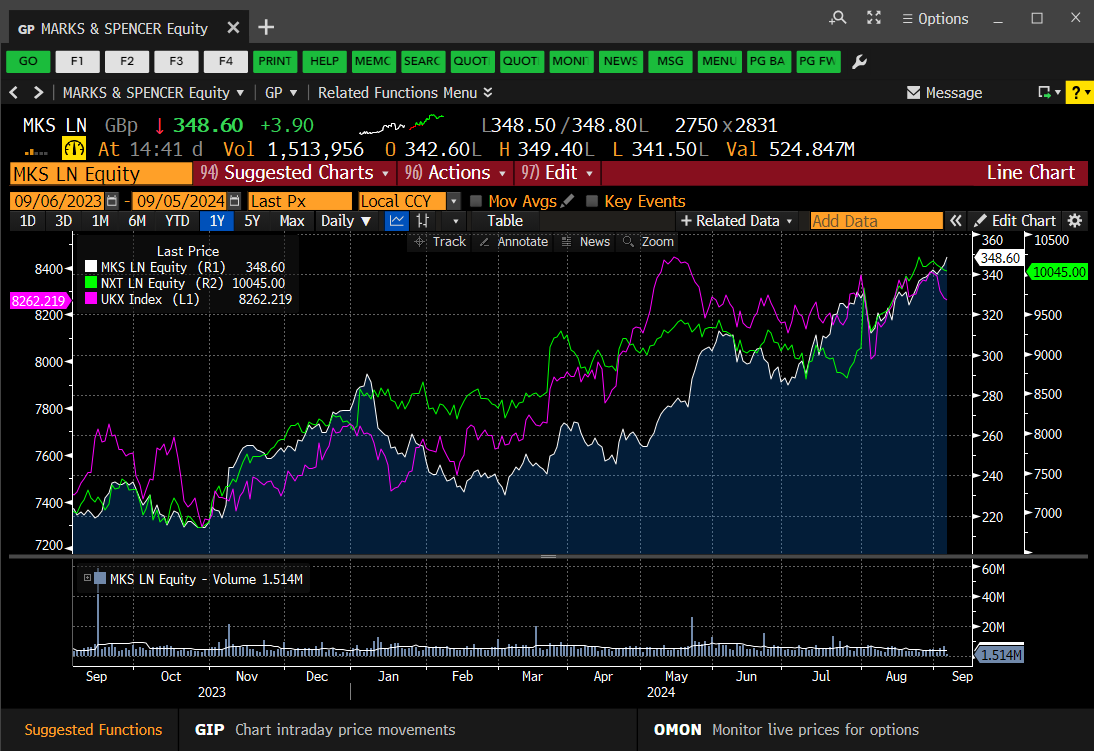
Task: Select the Track crosshair tool
Action: [440, 241]
